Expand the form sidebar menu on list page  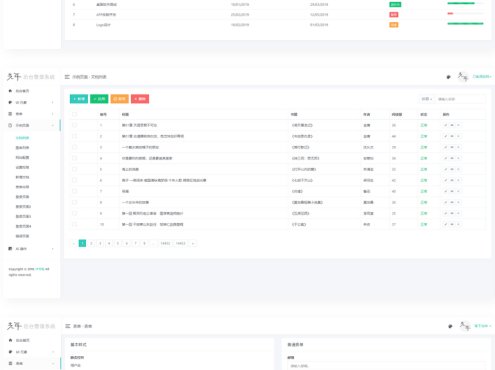(x=31, y=114)
